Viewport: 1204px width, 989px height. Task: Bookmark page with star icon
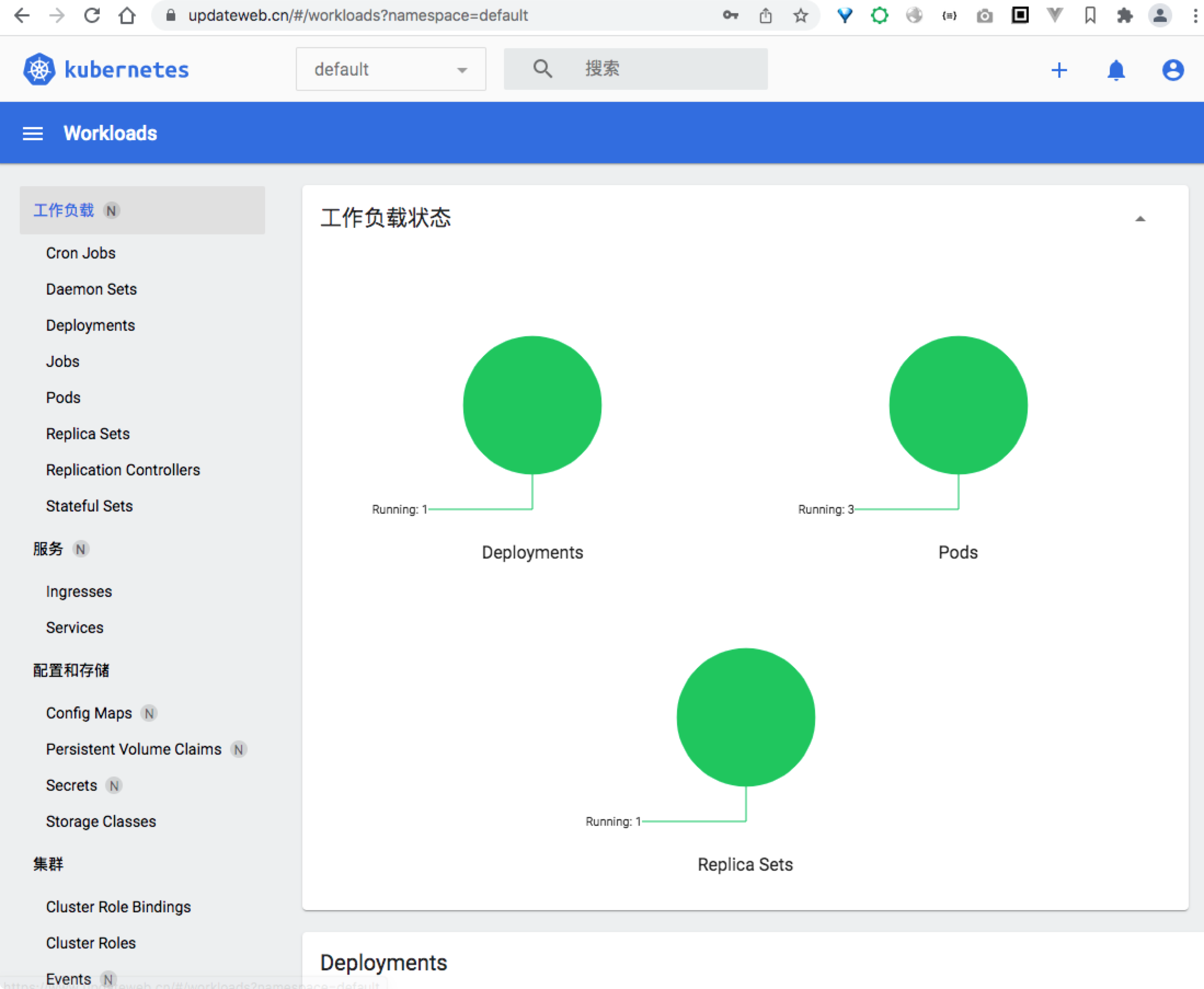801,15
